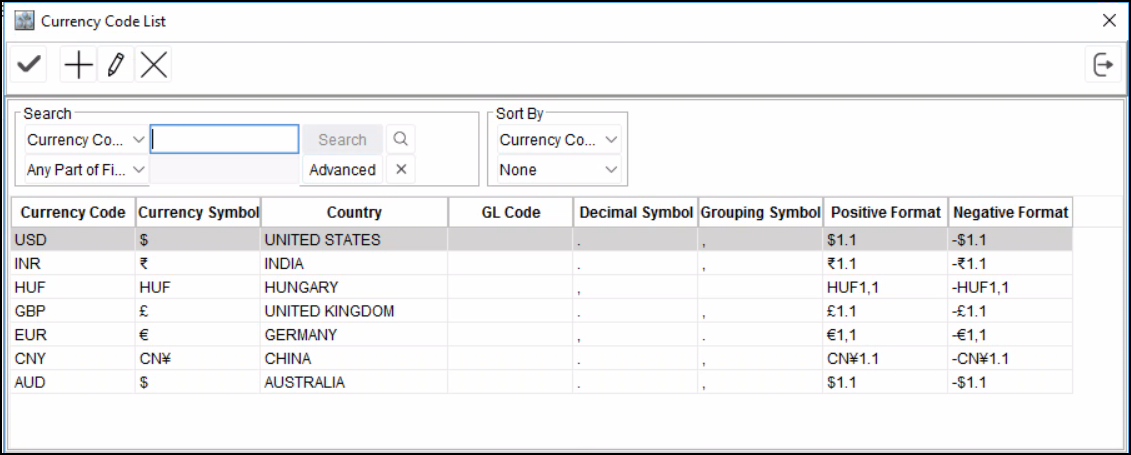Click the magnifier search icon
The image size is (1131, 455).
(400, 139)
